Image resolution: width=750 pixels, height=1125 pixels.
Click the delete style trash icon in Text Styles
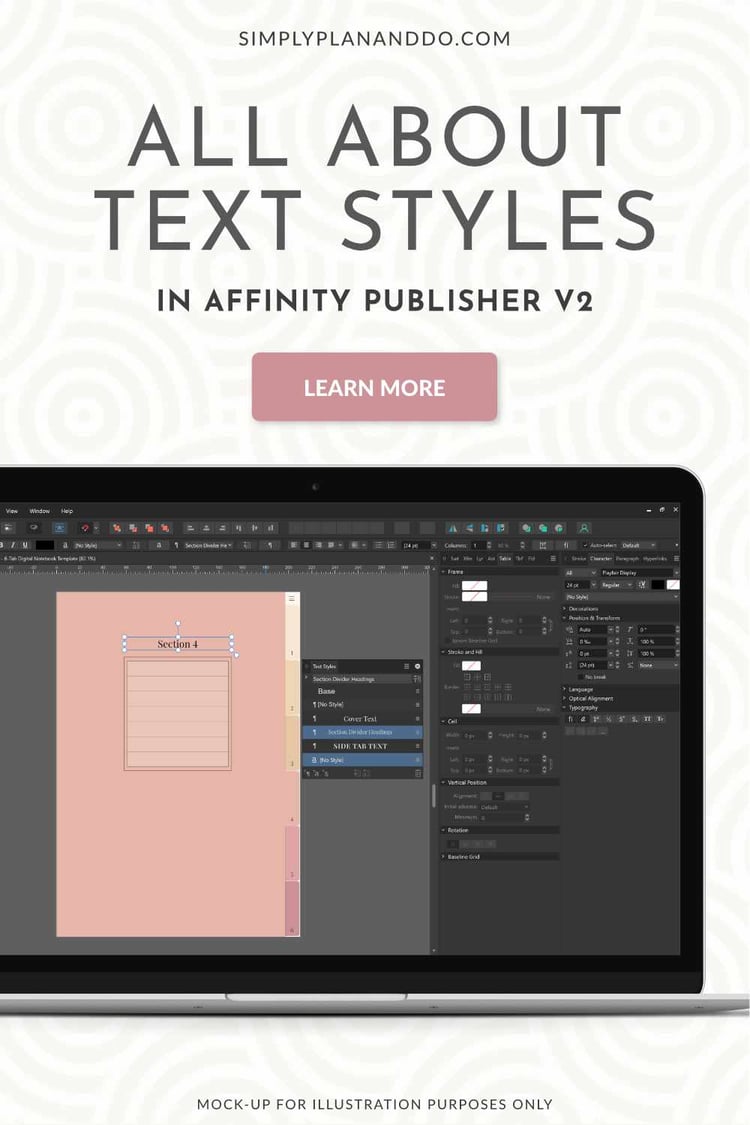417,773
